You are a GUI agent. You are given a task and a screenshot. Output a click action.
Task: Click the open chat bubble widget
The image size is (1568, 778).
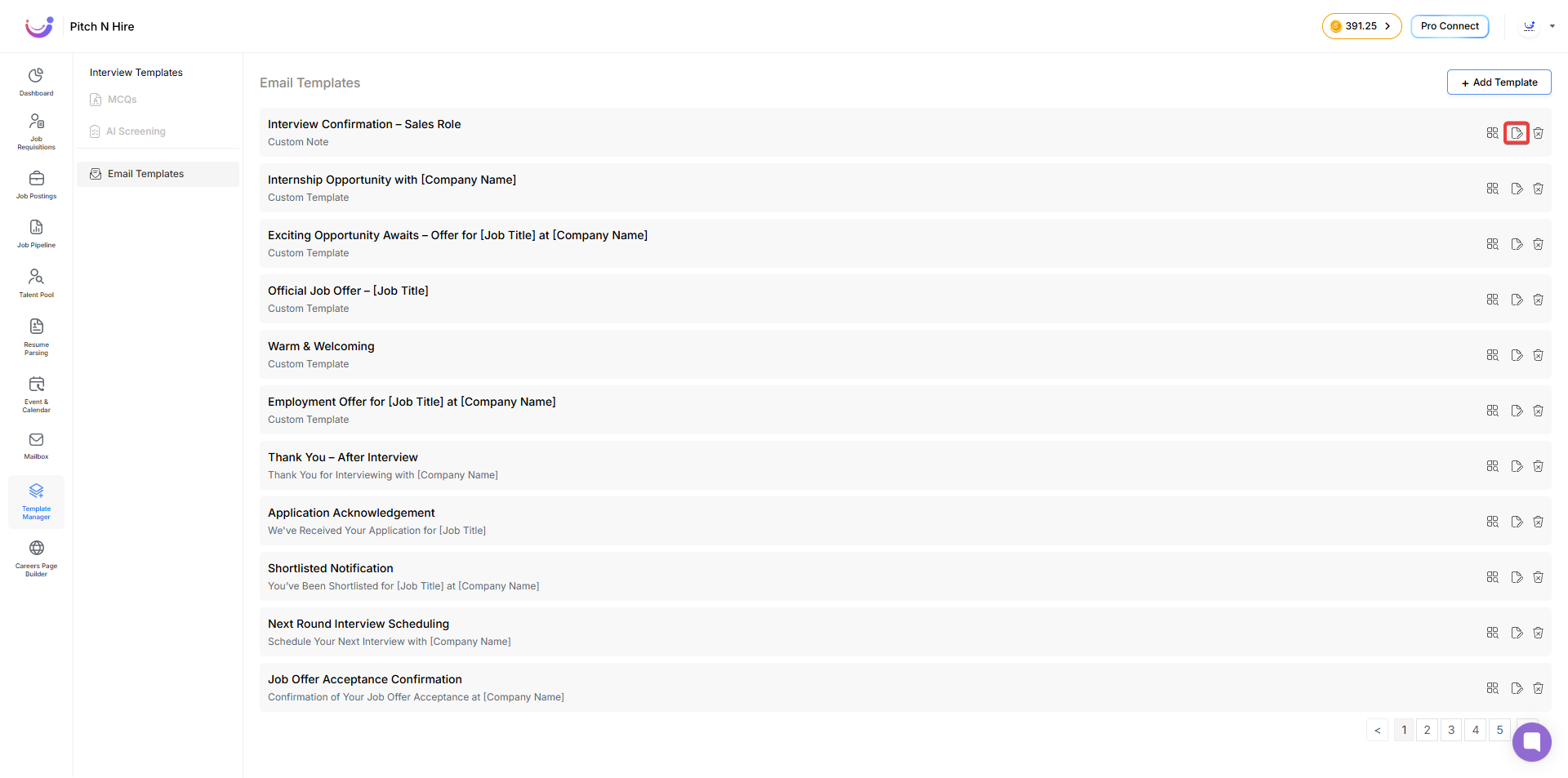coord(1531,741)
